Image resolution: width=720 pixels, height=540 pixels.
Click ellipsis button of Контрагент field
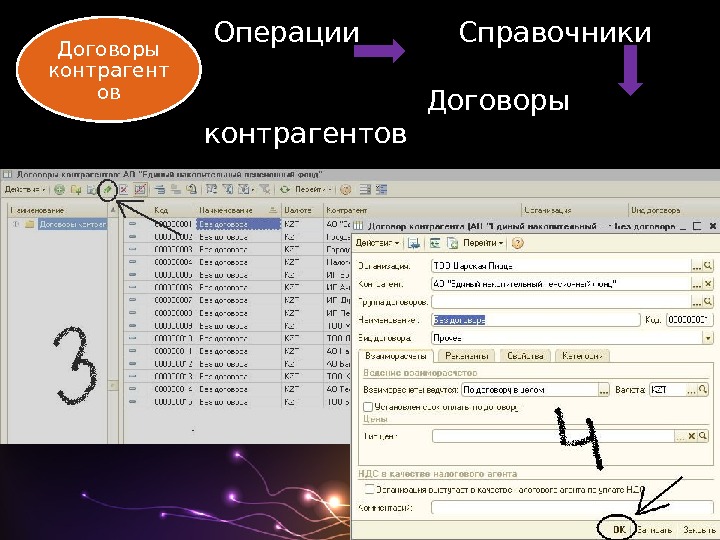coord(697,284)
